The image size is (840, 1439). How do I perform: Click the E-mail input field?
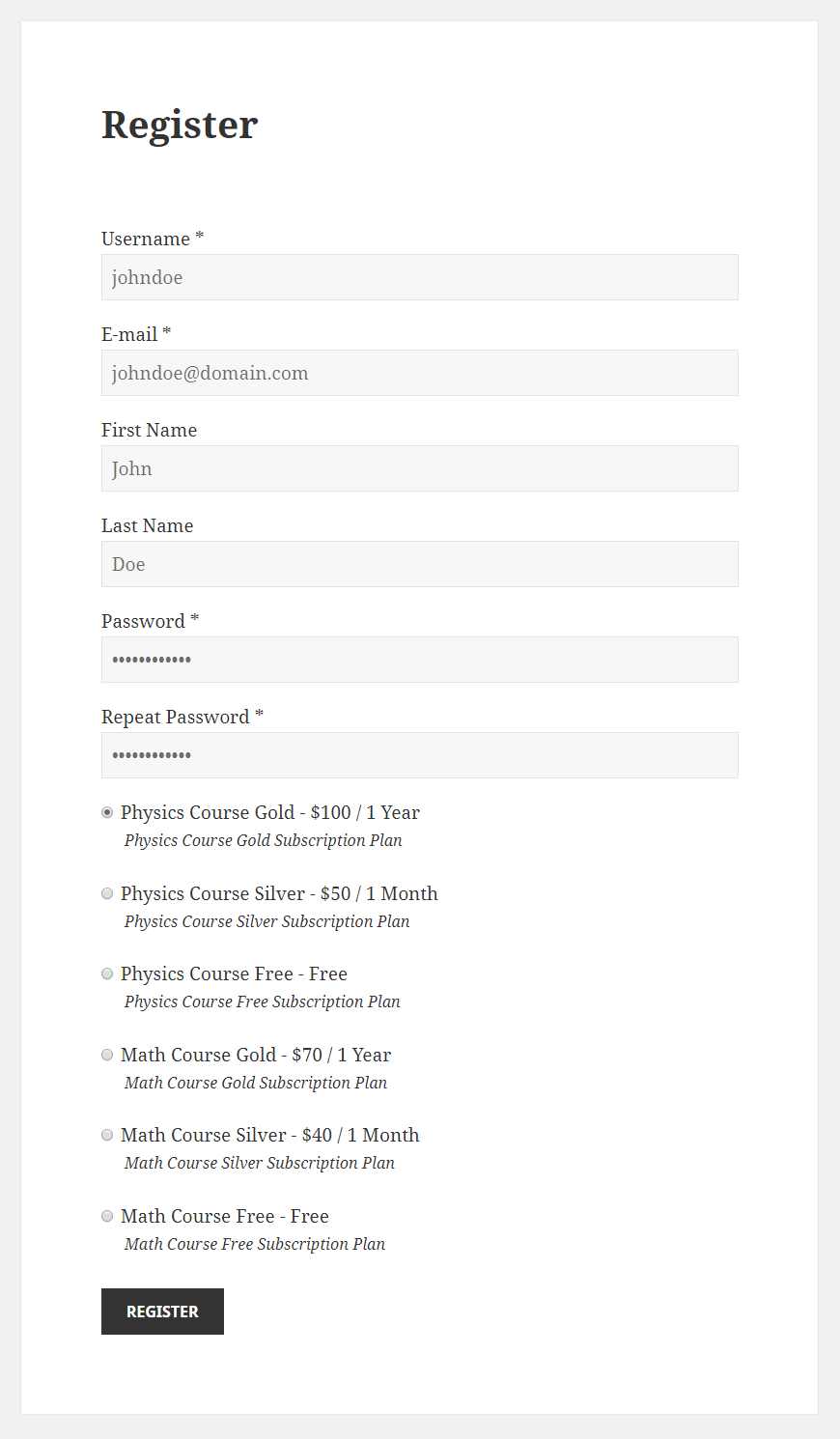point(420,373)
